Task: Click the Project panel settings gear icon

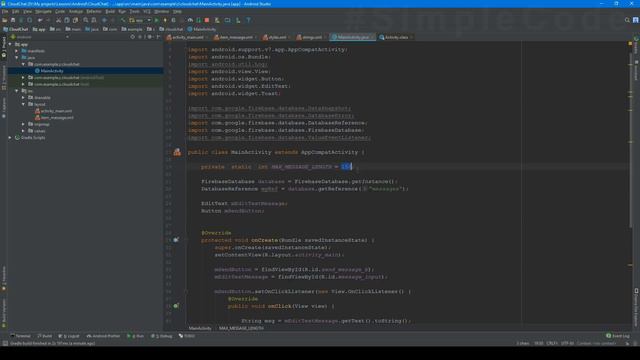Action: (x=149, y=37)
